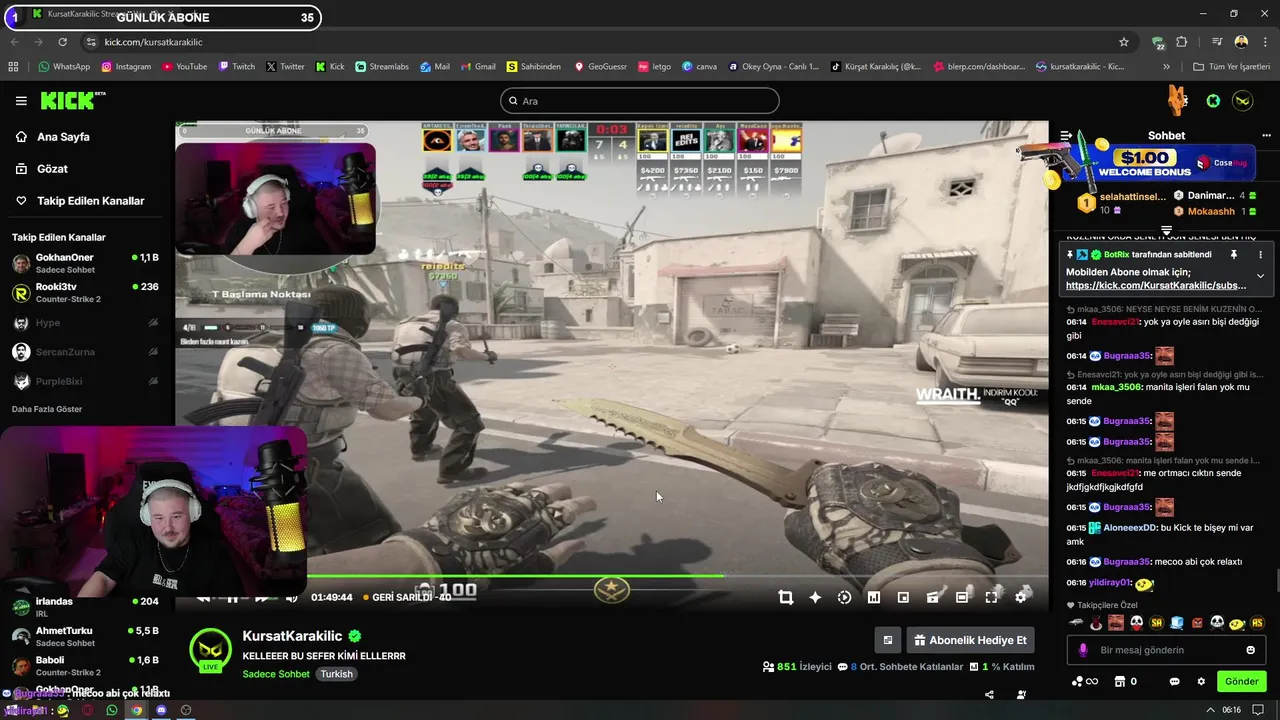The height and width of the screenshot is (720, 1280).
Task: Click the purple microphone icon
Action: coord(1083,650)
